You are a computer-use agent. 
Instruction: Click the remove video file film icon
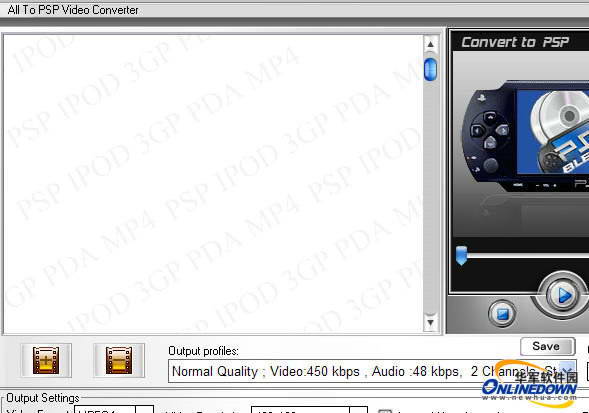pos(119,360)
